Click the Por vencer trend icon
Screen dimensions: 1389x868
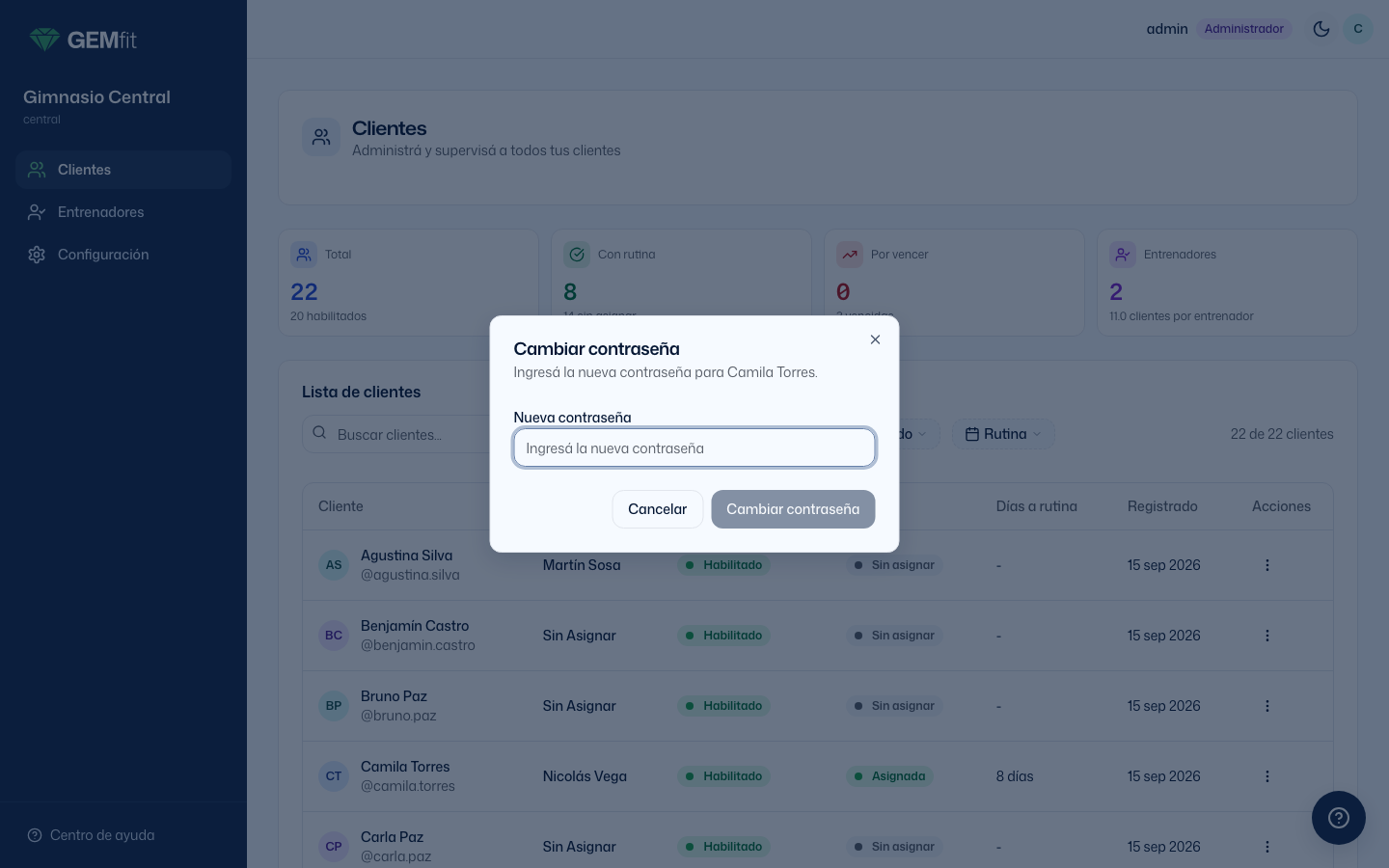click(x=850, y=255)
